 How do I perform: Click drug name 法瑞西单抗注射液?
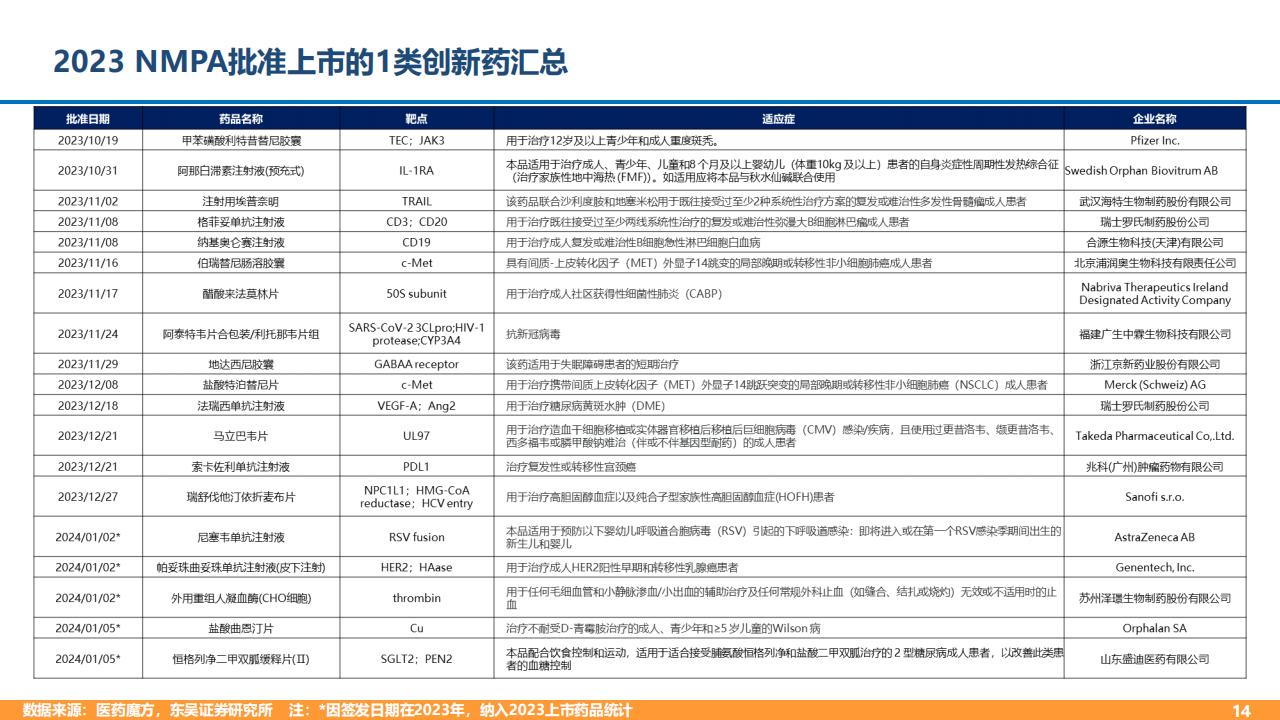pyautogui.click(x=241, y=405)
